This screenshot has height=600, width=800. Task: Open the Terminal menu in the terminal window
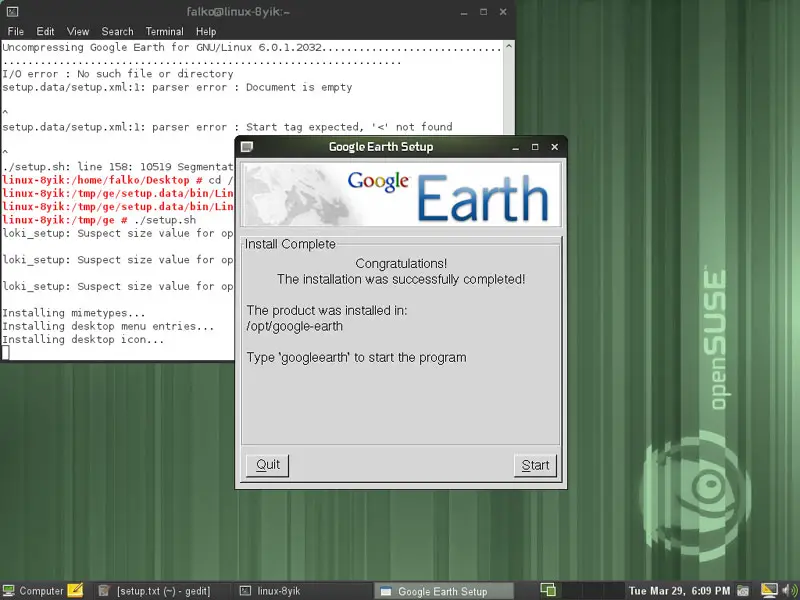click(164, 32)
